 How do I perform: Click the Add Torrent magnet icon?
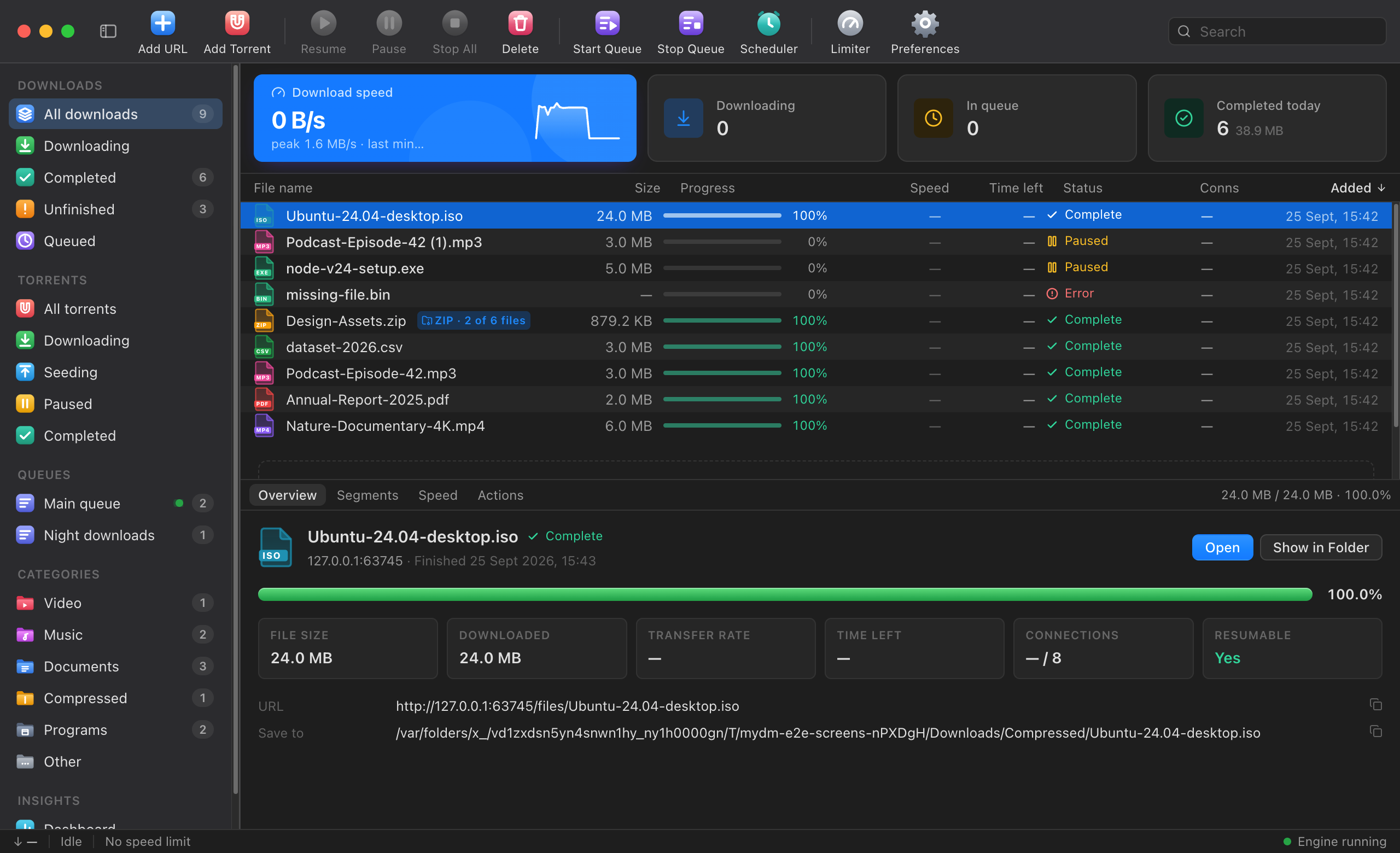[x=237, y=24]
